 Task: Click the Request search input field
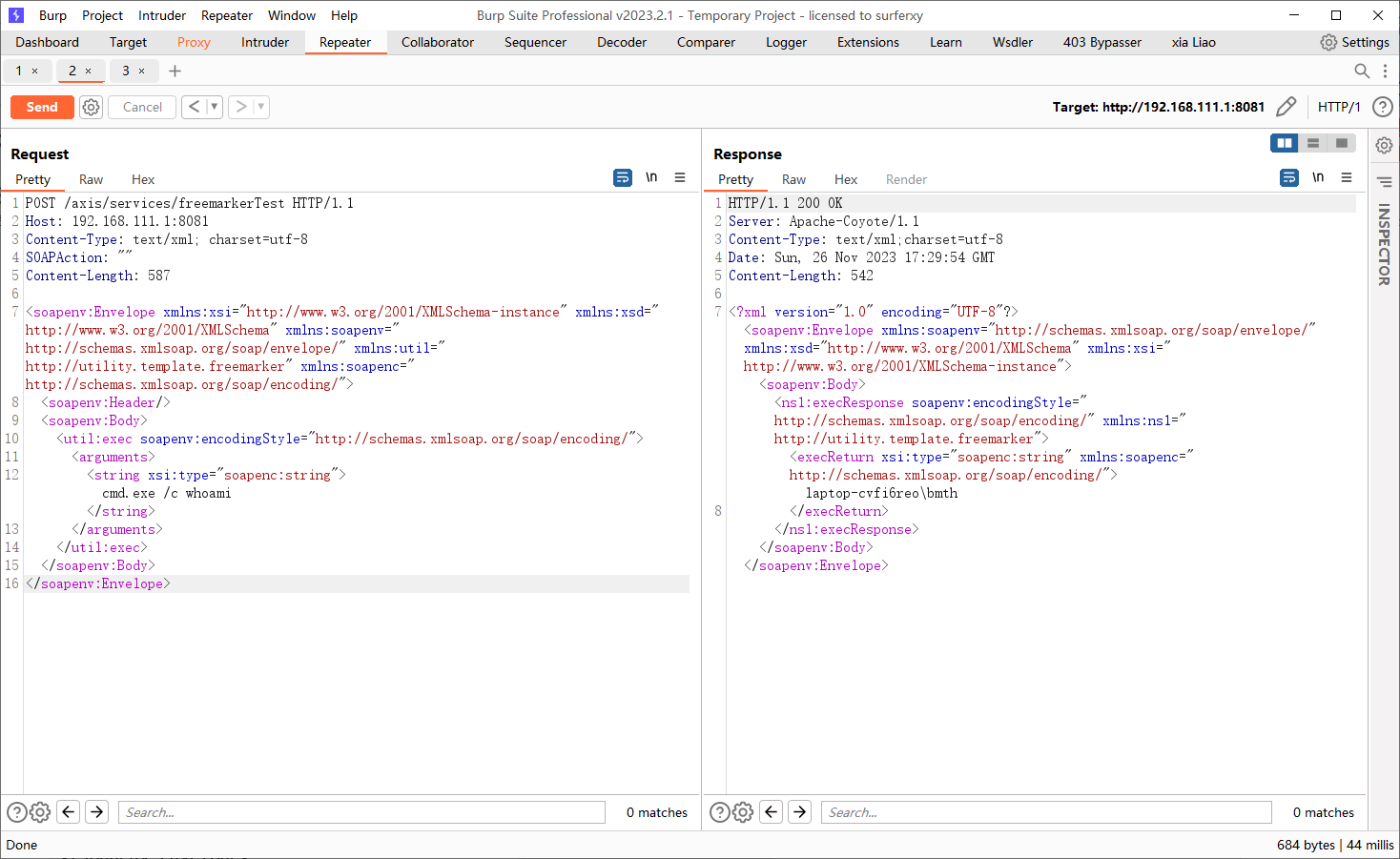pos(361,812)
